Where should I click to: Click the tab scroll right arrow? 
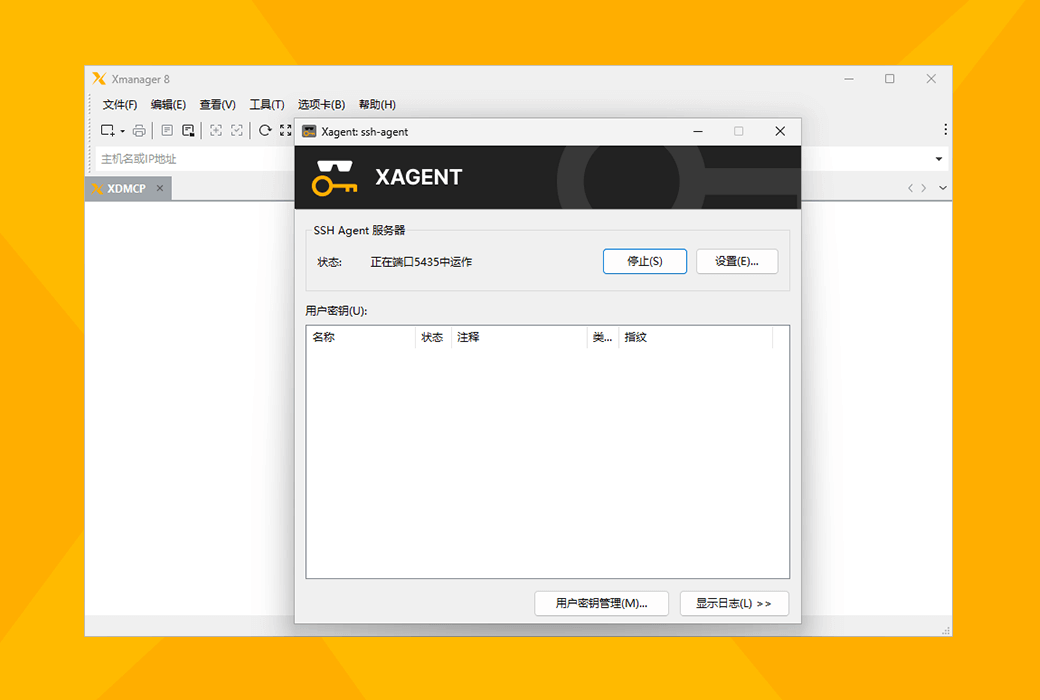click(x=923, y=188)
